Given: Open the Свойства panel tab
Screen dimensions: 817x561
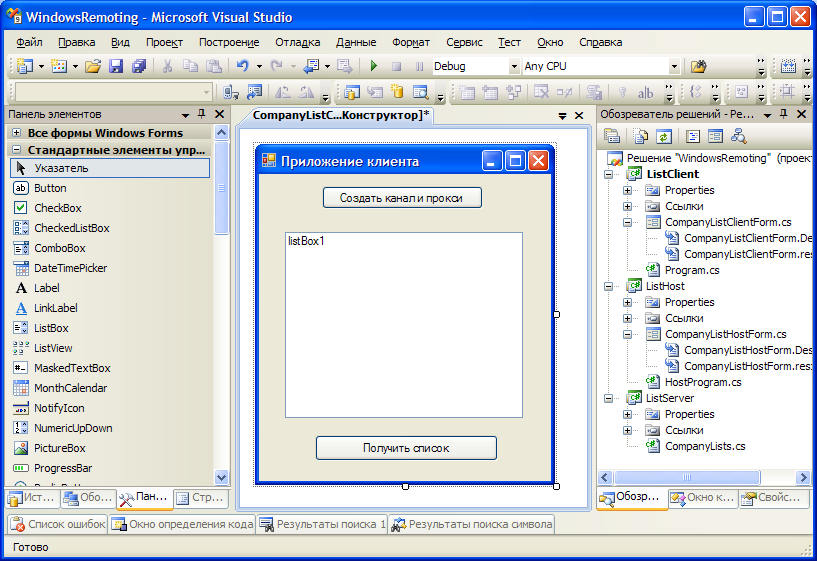Looking at the screenshot, I should tap(773, 498).
